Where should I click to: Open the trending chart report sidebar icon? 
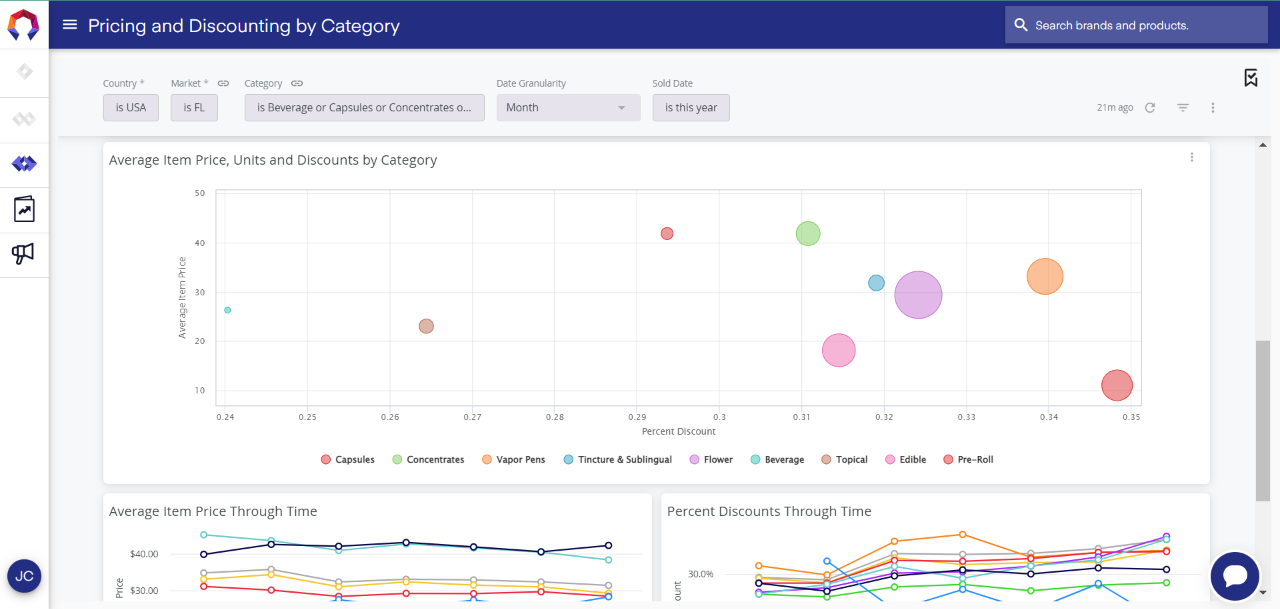[24, 209]
